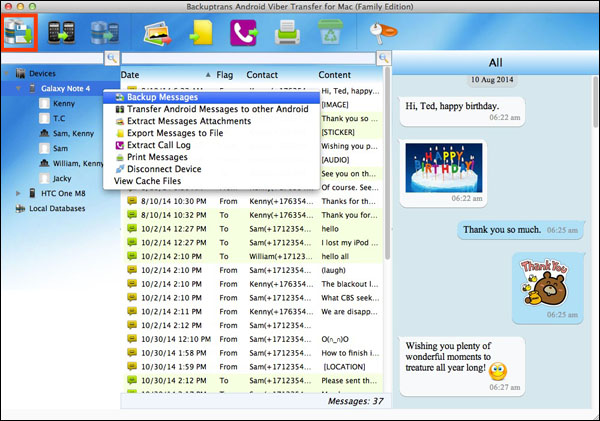Viewport: 600px width, 421px height.
Task: Click the smiley emoji in the chat bubble
Action: [x=498, y=370]
